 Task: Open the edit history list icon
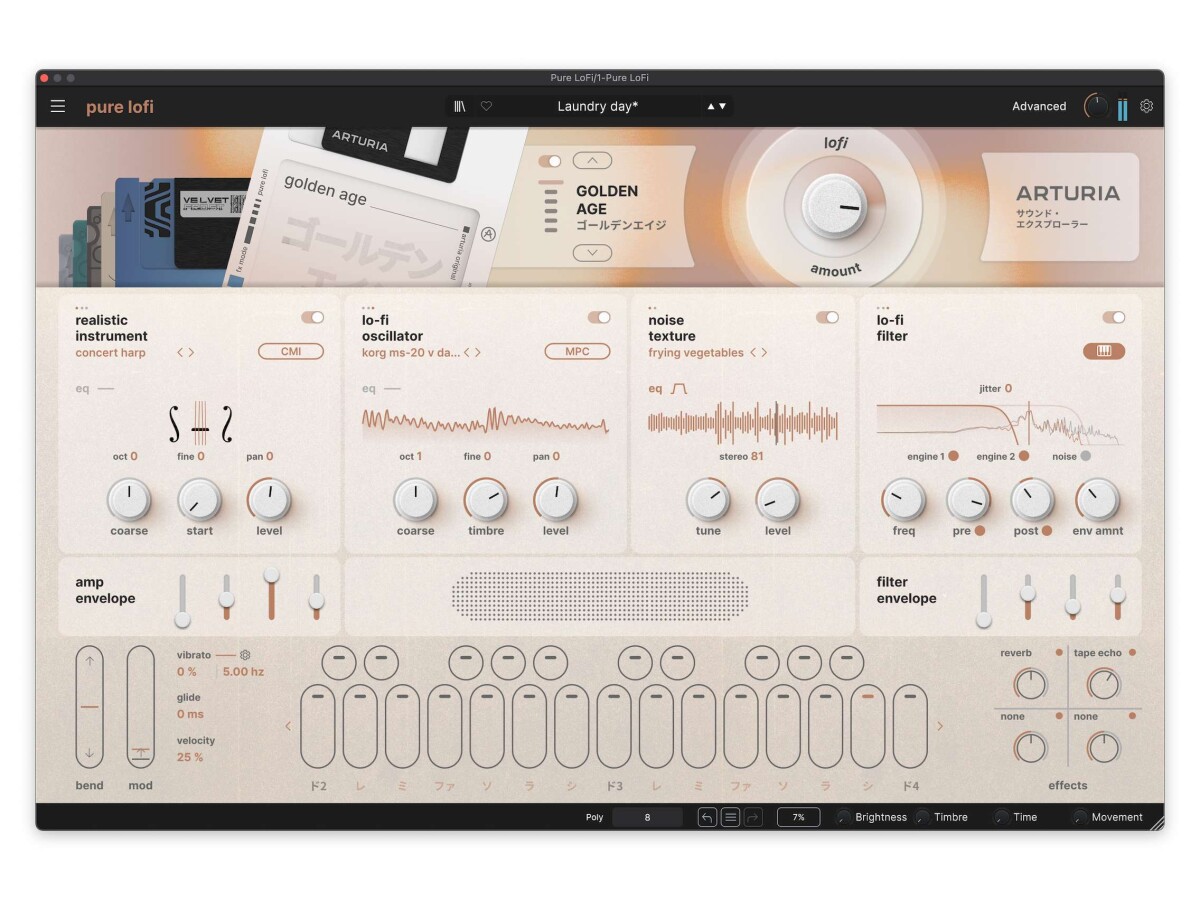click(x=731, y=817)
